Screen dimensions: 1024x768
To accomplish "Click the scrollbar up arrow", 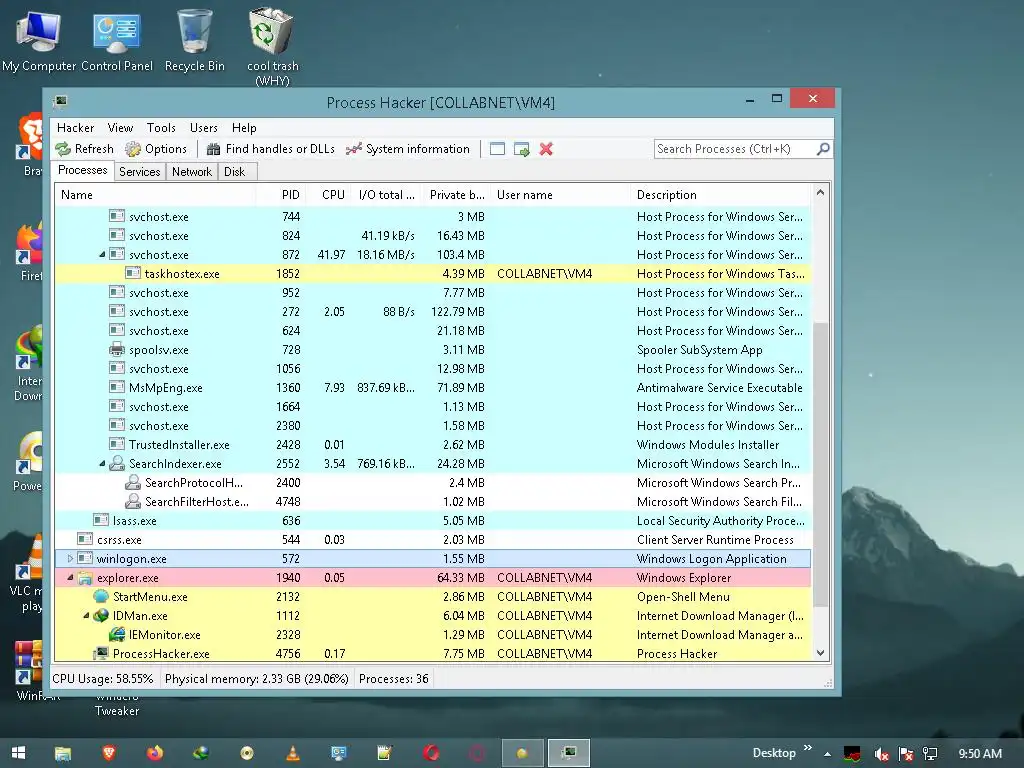I will (x=821, y=193).
